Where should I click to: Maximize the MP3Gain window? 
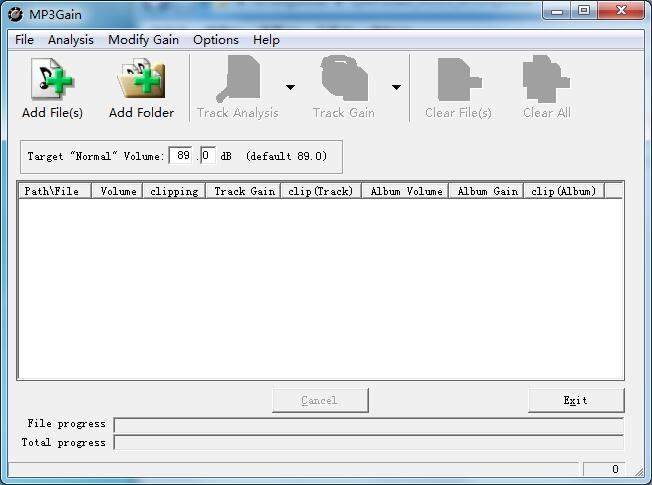pos(584,11)
